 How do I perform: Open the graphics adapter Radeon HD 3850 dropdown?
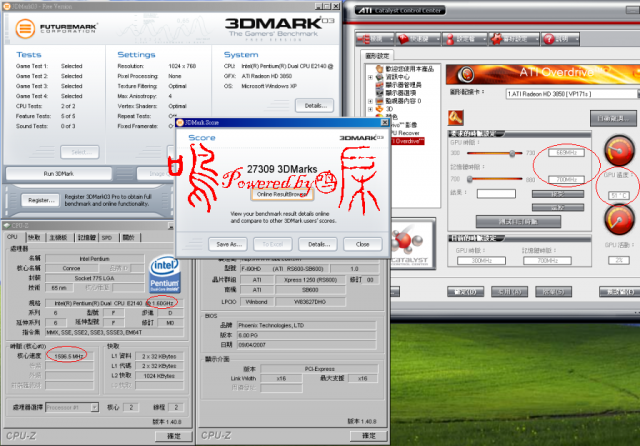[x=573, y=94]
